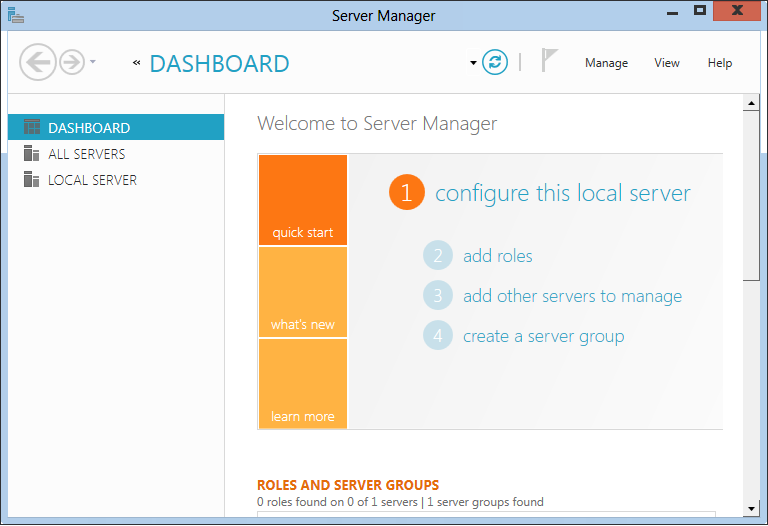The height and width of the screenshot is (526, 768).
Task: Select LOCAL SERVER in the left pane
Action: click(116, 180)
